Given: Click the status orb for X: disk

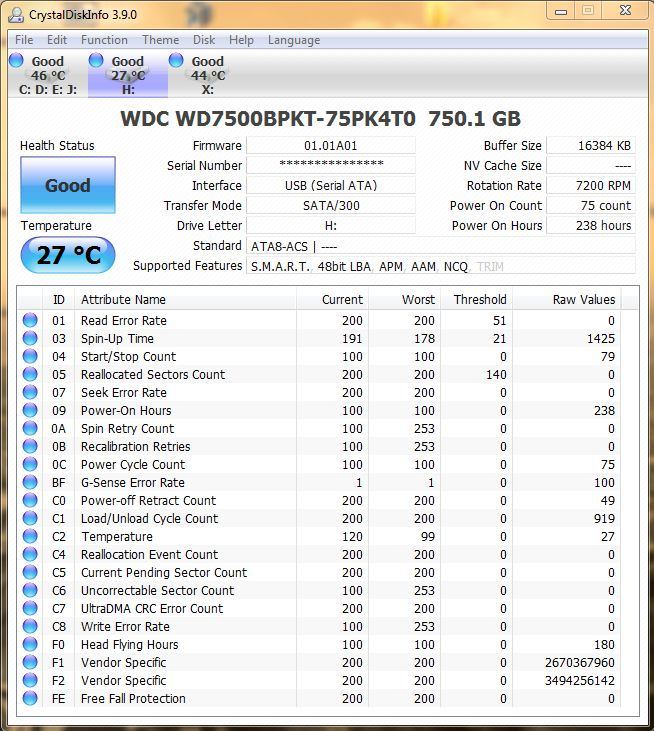Looking at the screenshot, I should [176, 61].
